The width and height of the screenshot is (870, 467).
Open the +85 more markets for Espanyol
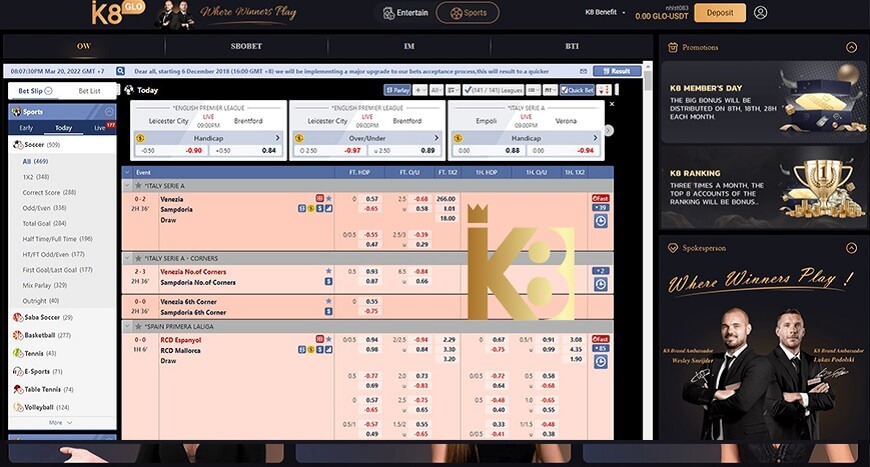coord(600,348)
